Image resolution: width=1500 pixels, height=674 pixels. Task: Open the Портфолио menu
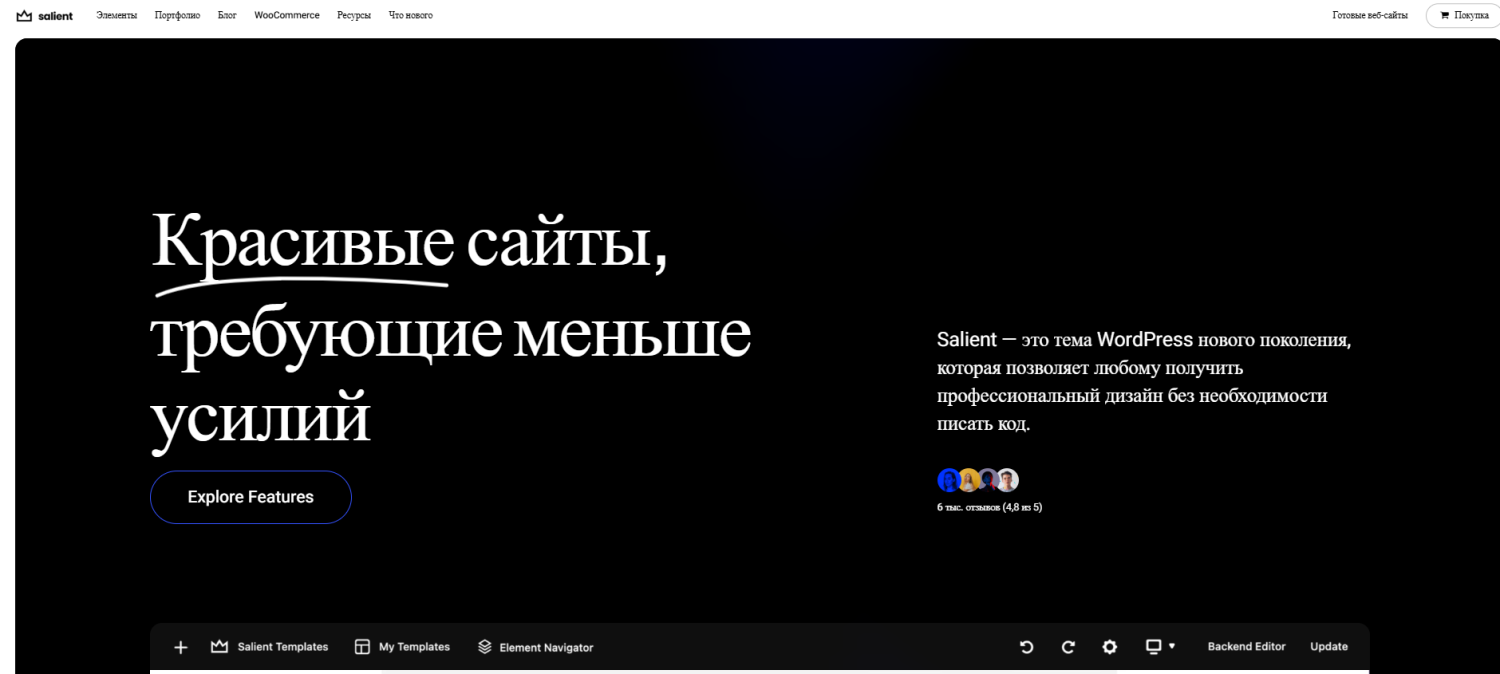[x=177, y=15]
